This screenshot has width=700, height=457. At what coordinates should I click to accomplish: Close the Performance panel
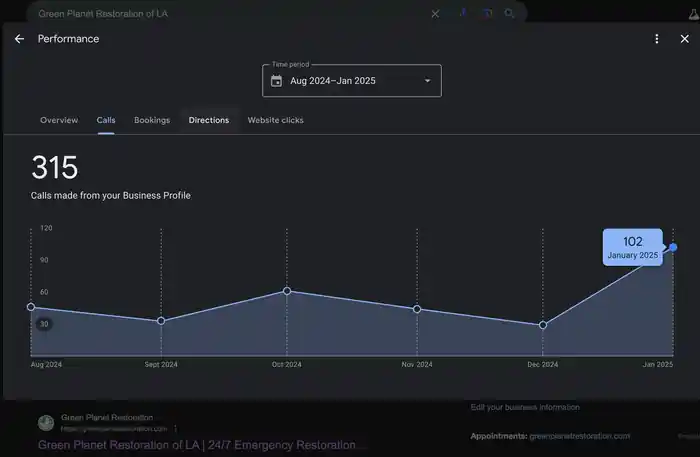[x=684, y=39]
